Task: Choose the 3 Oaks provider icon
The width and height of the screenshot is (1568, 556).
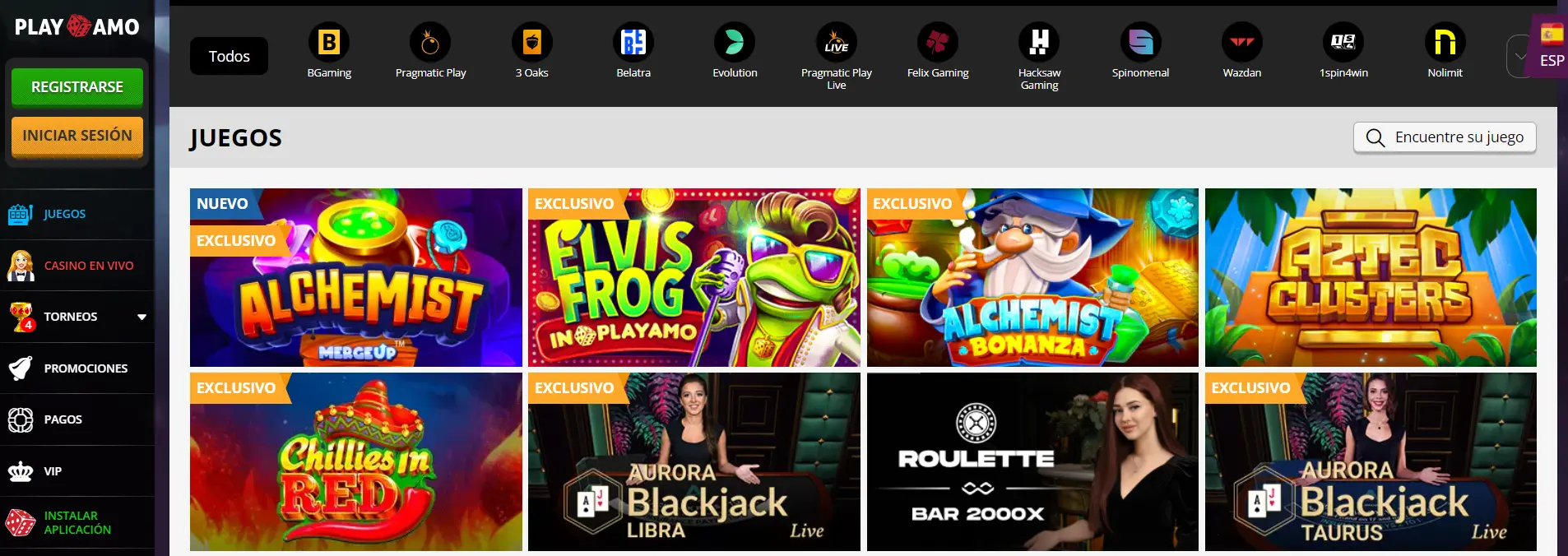Action: pos(531,43)
